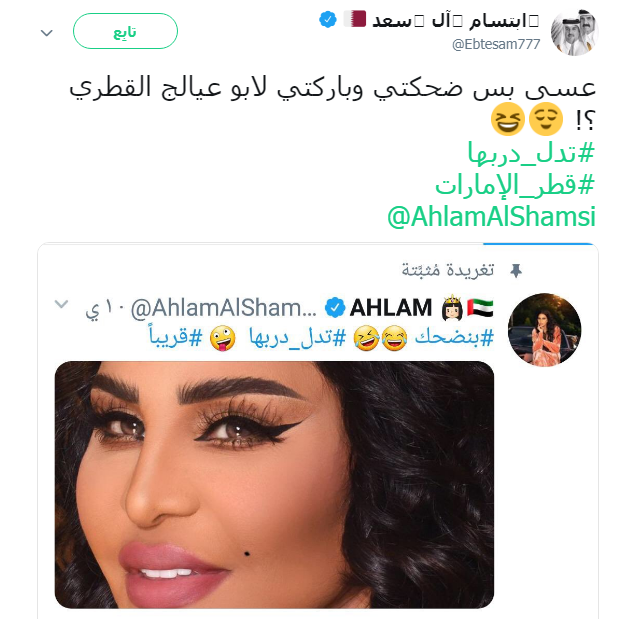Open the tweet options chevron beside follow
This screenshot has width=633, height=619.
tap(47, 33)
